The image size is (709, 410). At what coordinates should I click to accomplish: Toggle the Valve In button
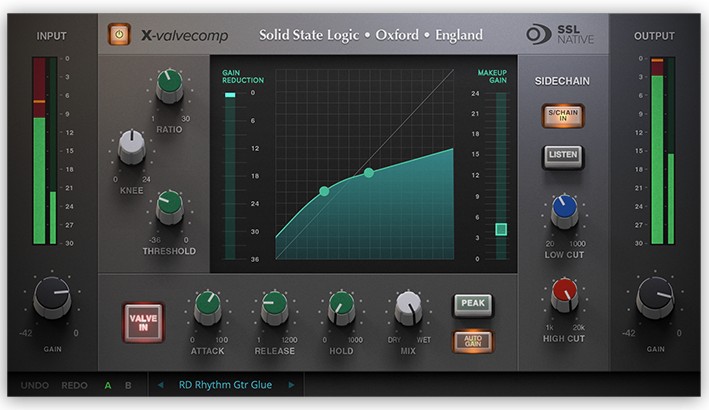point(143,323)
